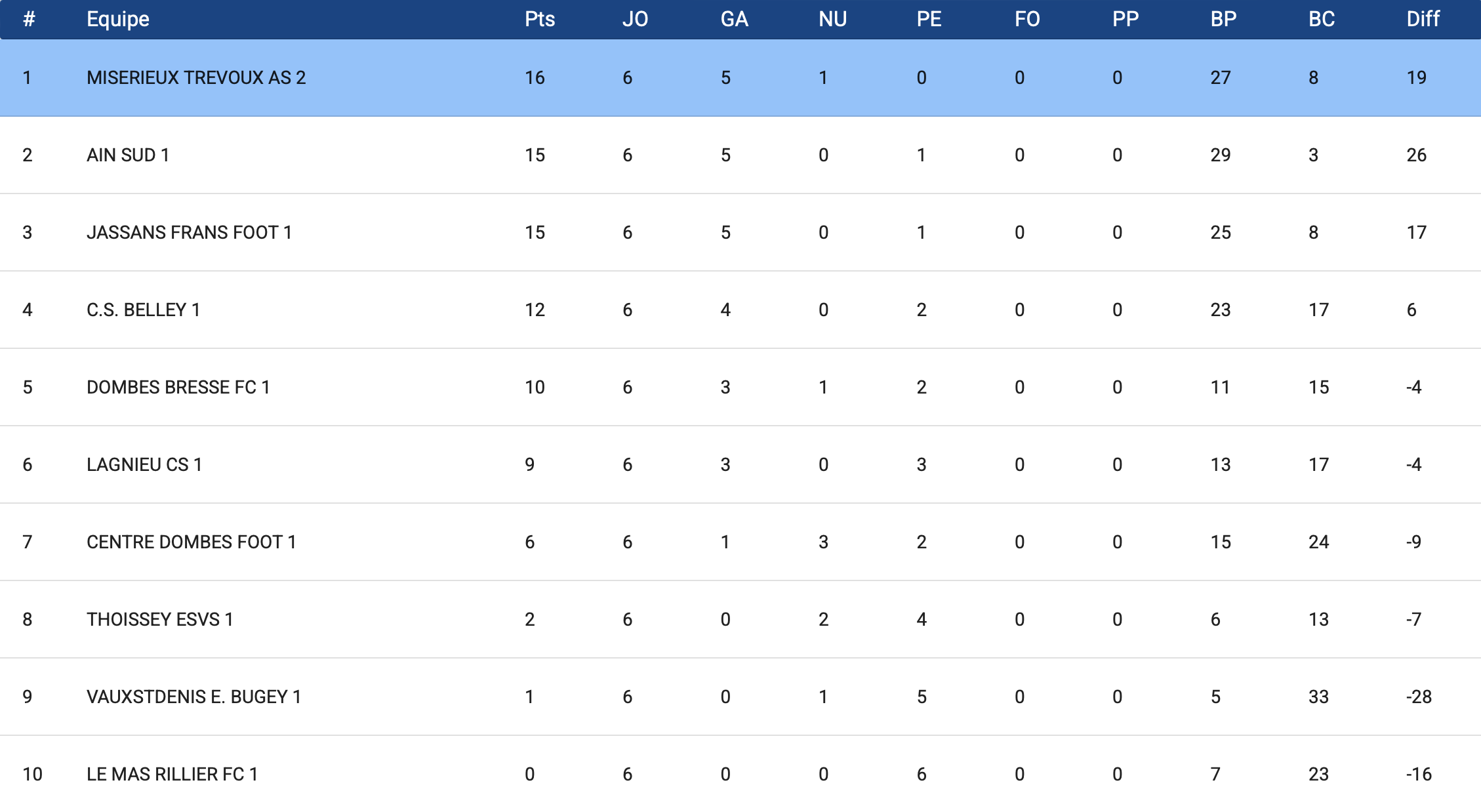Open CENTRE DOMBES FOOT 1 team
The image size is (1481, 812).
pyautogui.click(x=191, y=542)
